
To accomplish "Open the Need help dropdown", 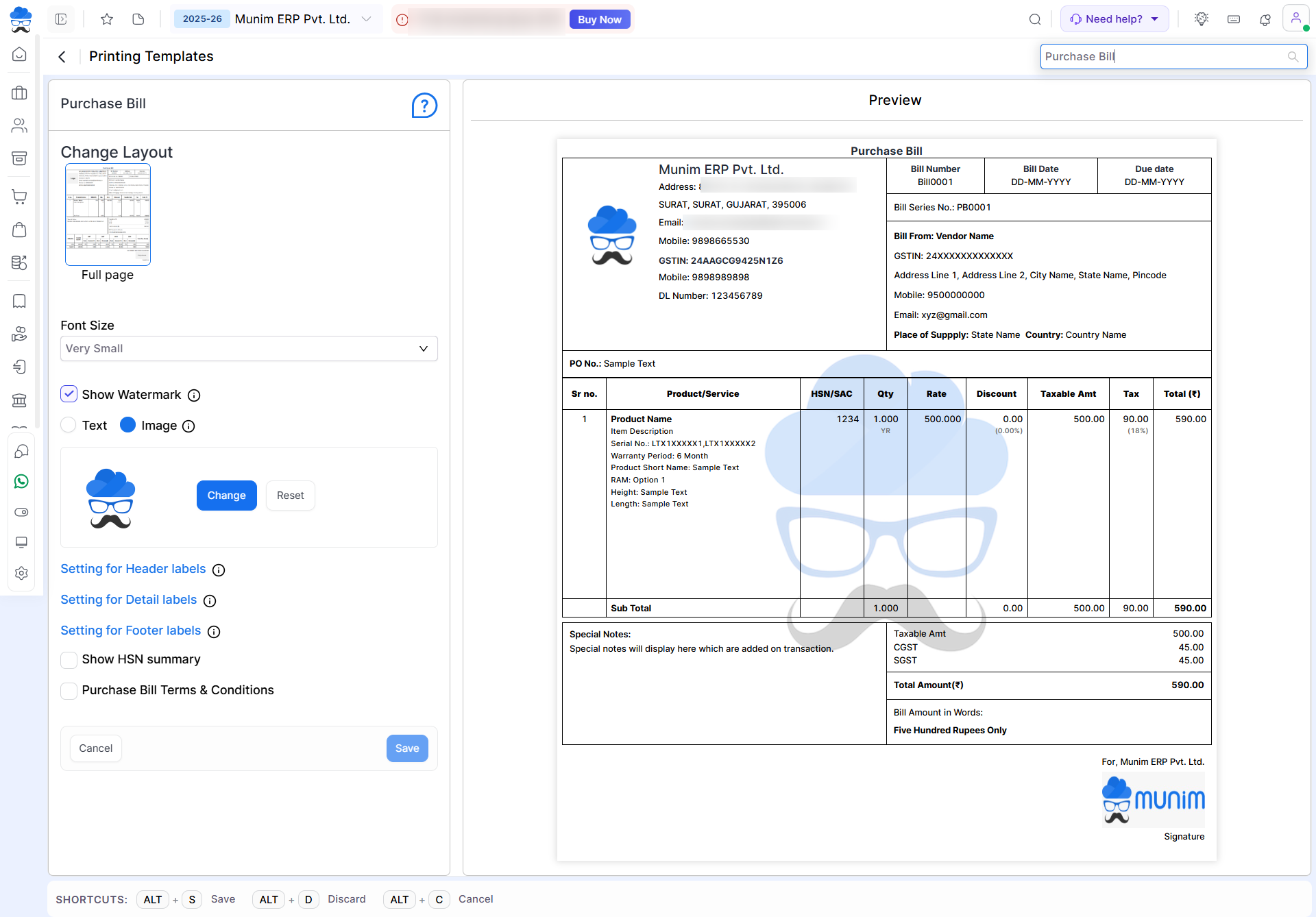I will 1114,19.
